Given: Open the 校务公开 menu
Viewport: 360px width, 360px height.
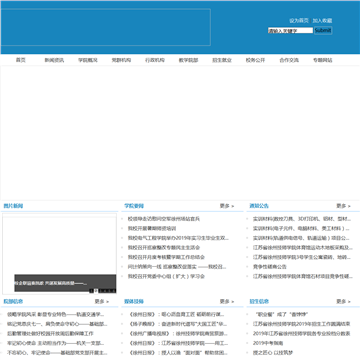Looking at the screenshot, I should pos(255,60).
